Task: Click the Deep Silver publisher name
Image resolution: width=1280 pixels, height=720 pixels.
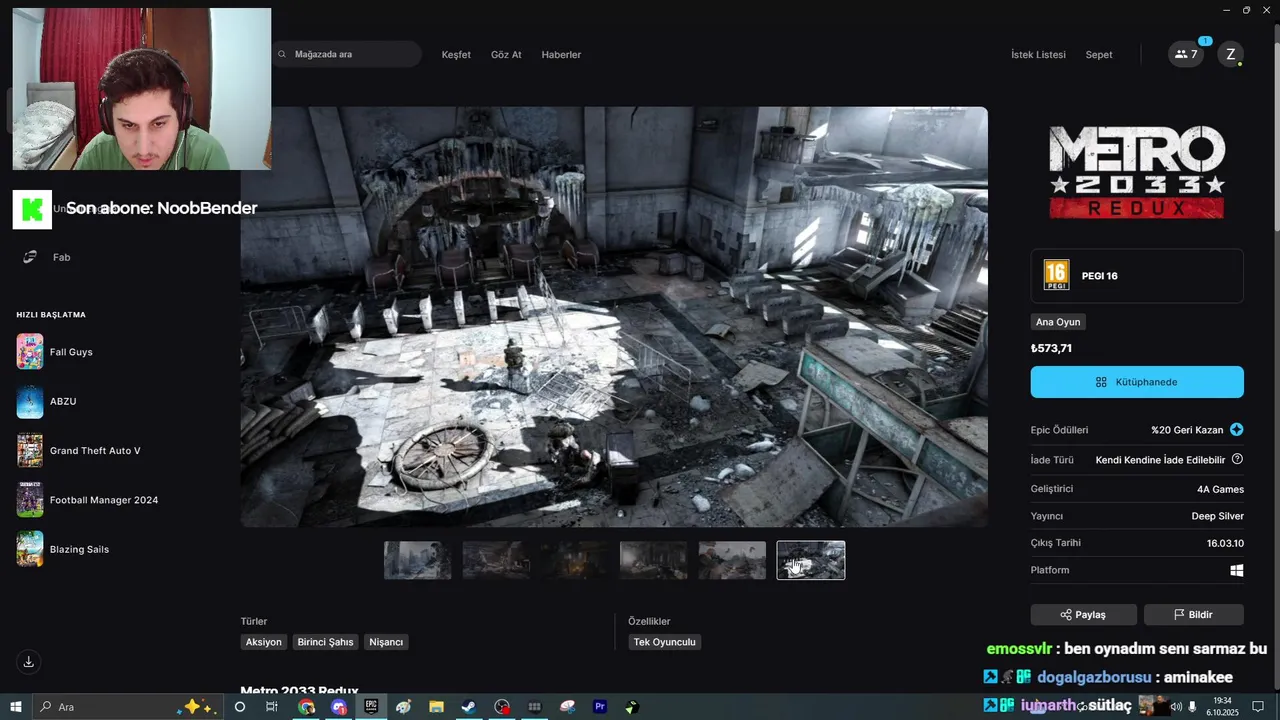Action: point(1217,516)
